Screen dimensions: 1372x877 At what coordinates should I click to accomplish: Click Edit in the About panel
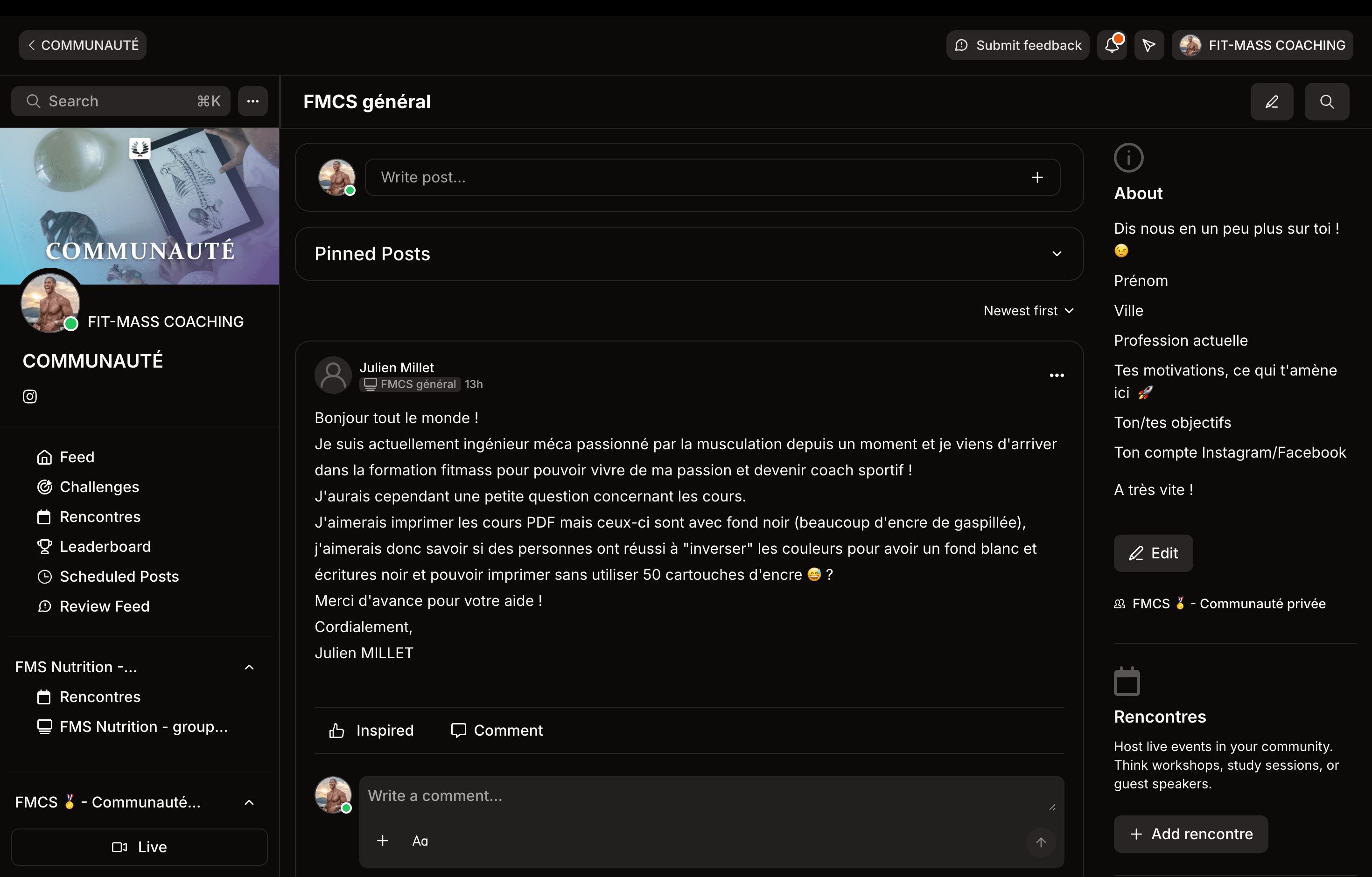(1153, 553)
